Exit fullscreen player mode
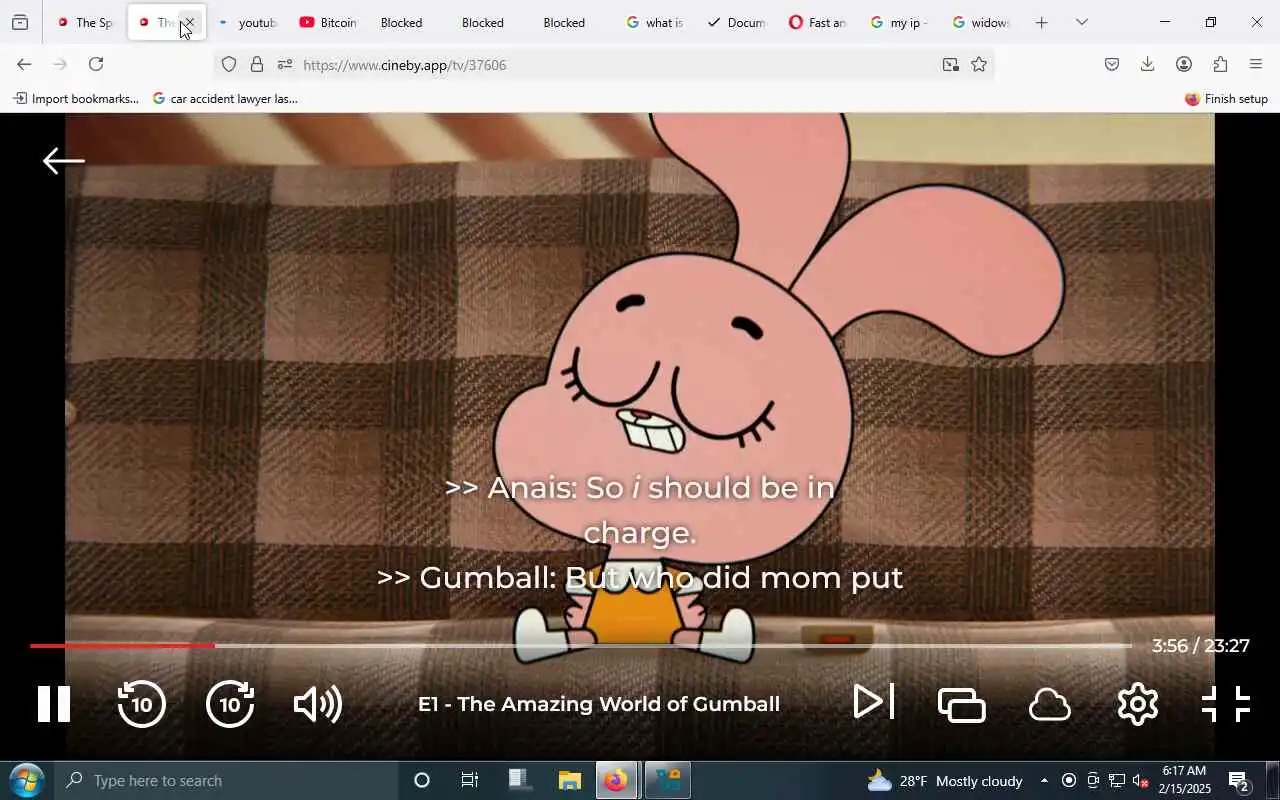 point(1226,704)
